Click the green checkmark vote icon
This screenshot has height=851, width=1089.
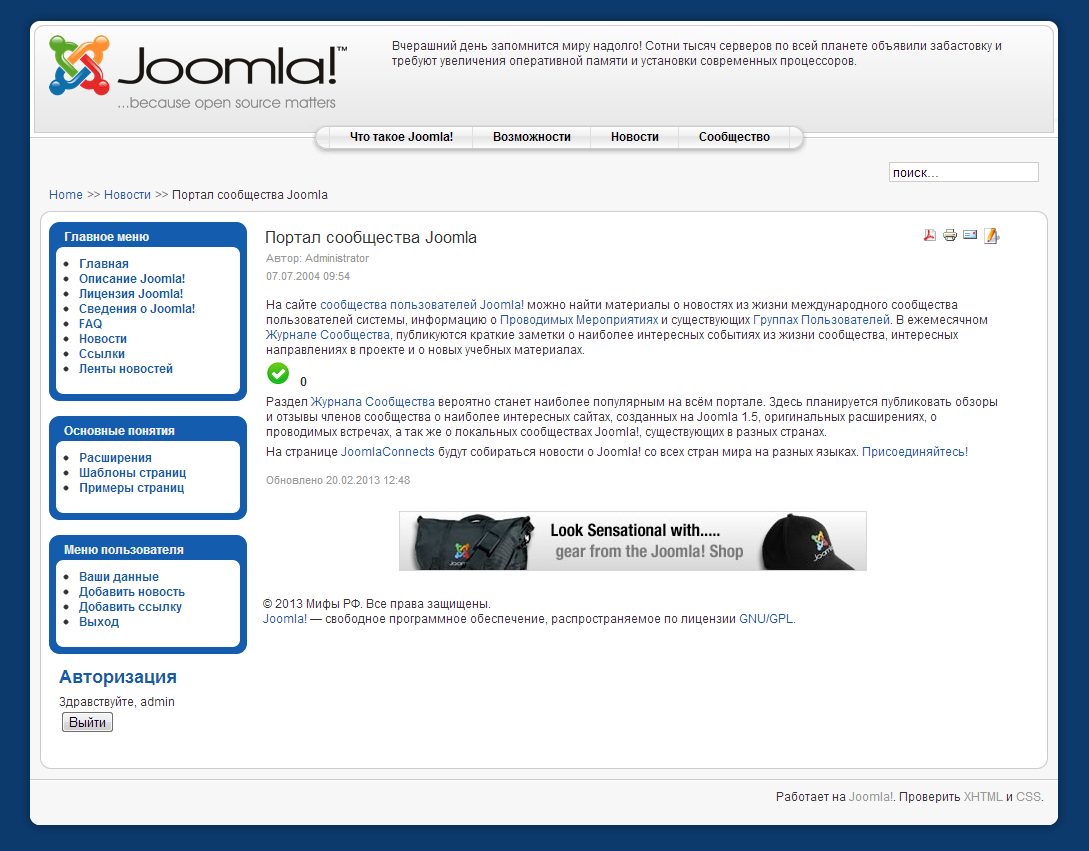[278, 373]
